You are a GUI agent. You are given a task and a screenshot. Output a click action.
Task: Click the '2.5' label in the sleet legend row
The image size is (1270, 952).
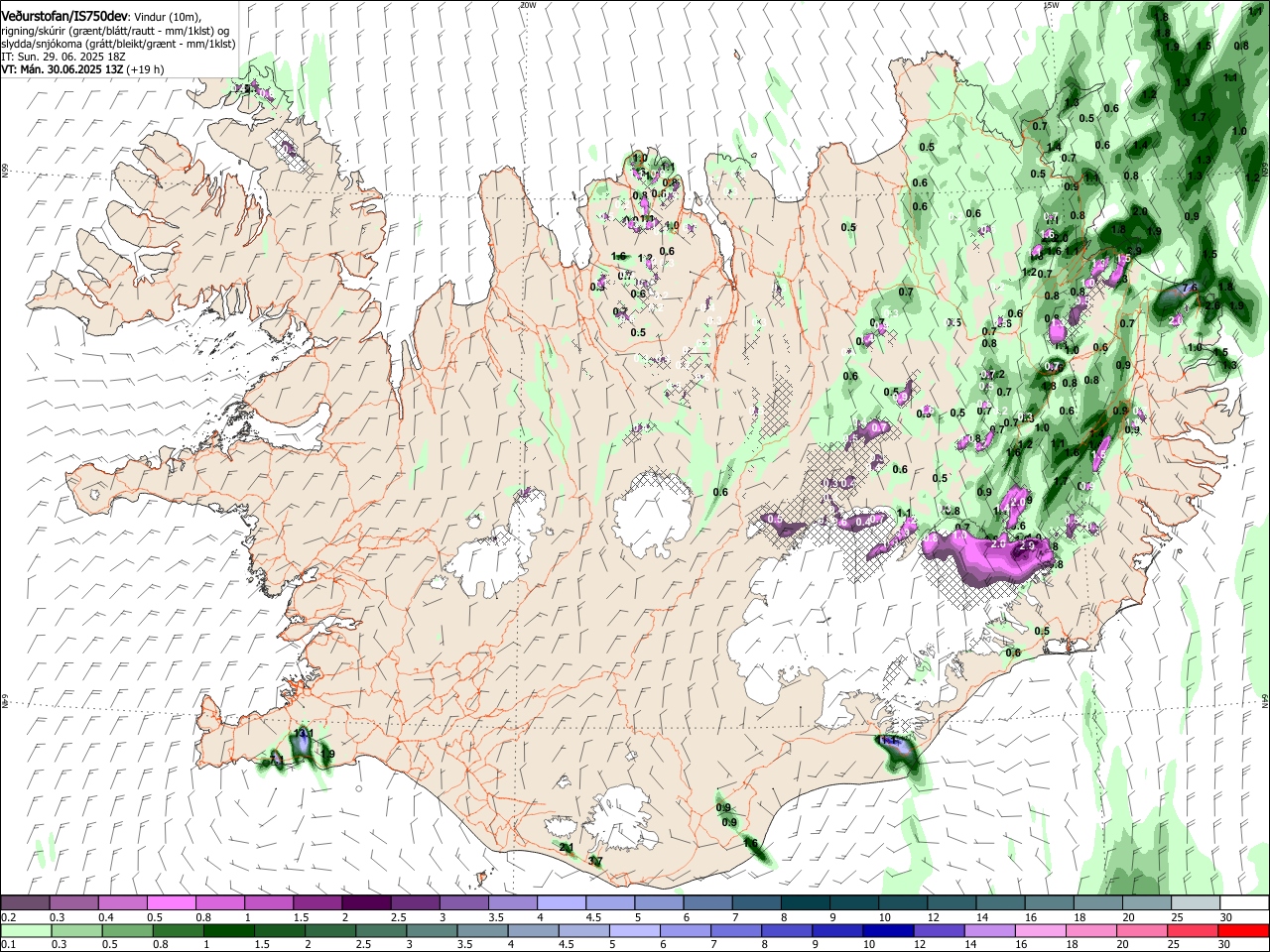[x=398, y=917]
